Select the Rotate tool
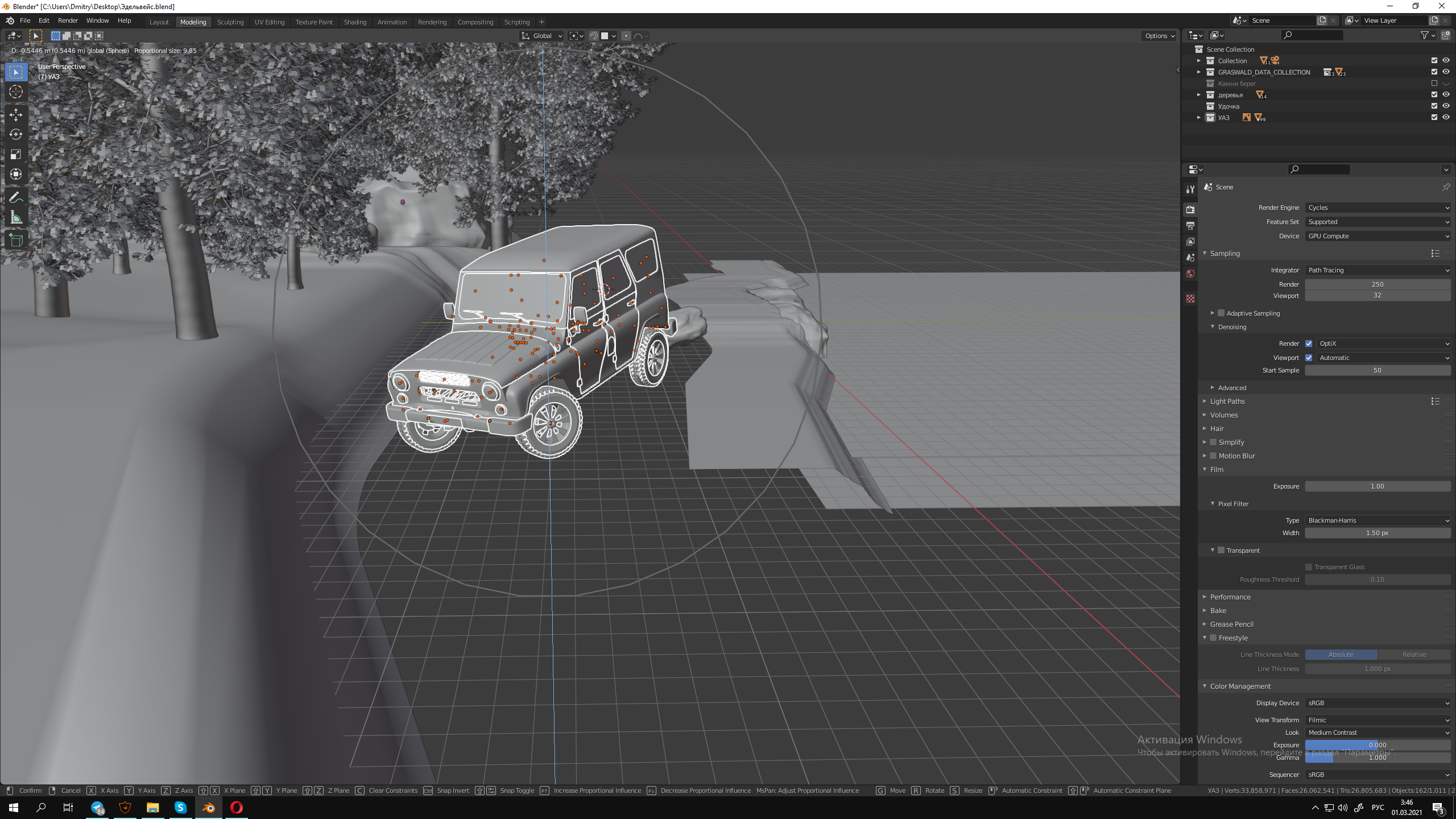Viewport: 1456px width, 819px height. (x=16, y=135)
